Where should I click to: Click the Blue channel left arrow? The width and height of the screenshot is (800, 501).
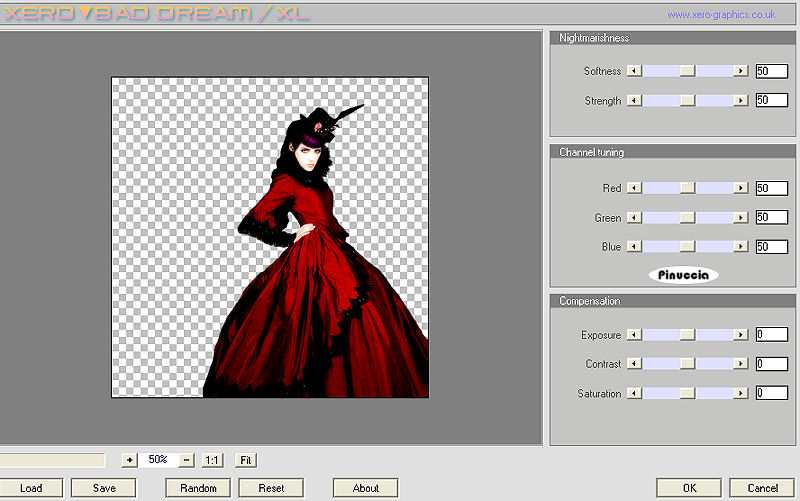coord(634,247)
